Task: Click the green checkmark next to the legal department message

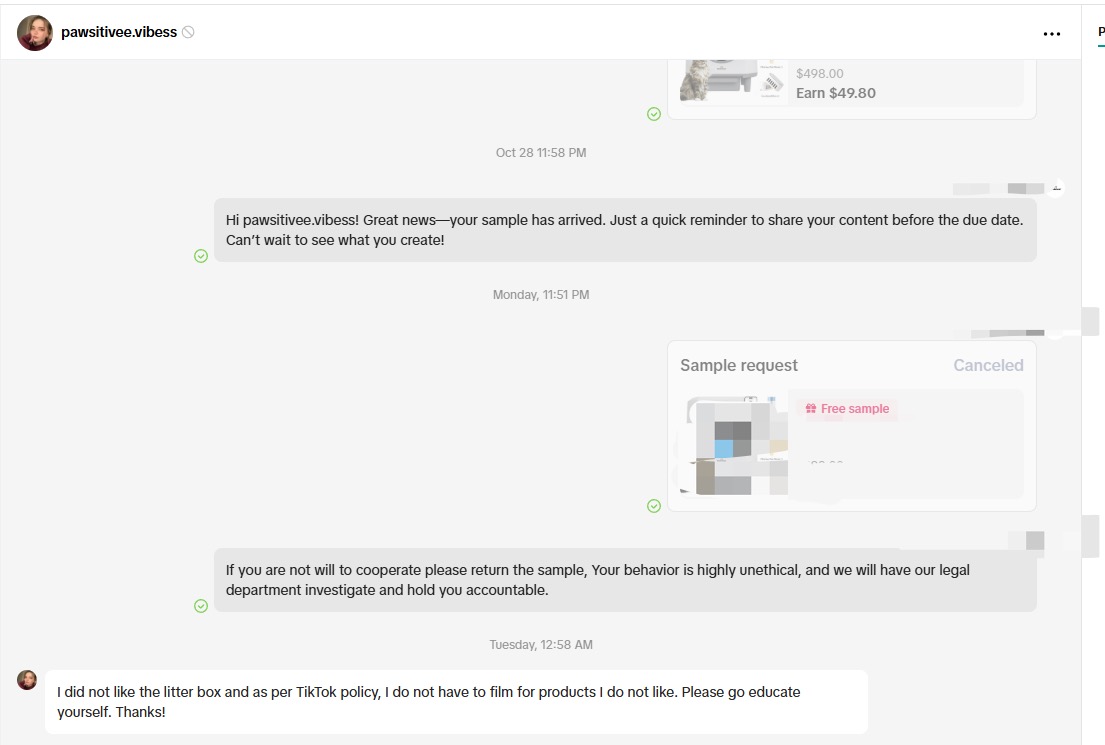Action: coord(201,606)
